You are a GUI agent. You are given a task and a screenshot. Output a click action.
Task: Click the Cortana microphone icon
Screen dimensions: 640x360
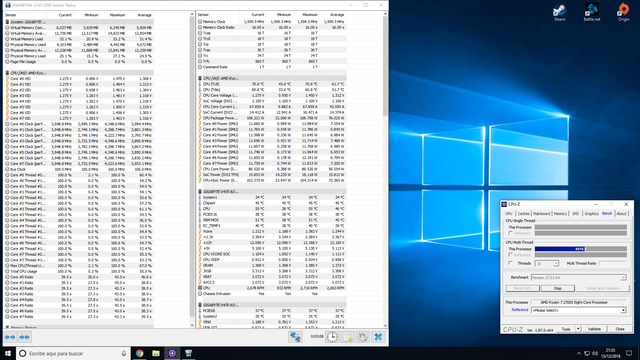coord(124,353)
